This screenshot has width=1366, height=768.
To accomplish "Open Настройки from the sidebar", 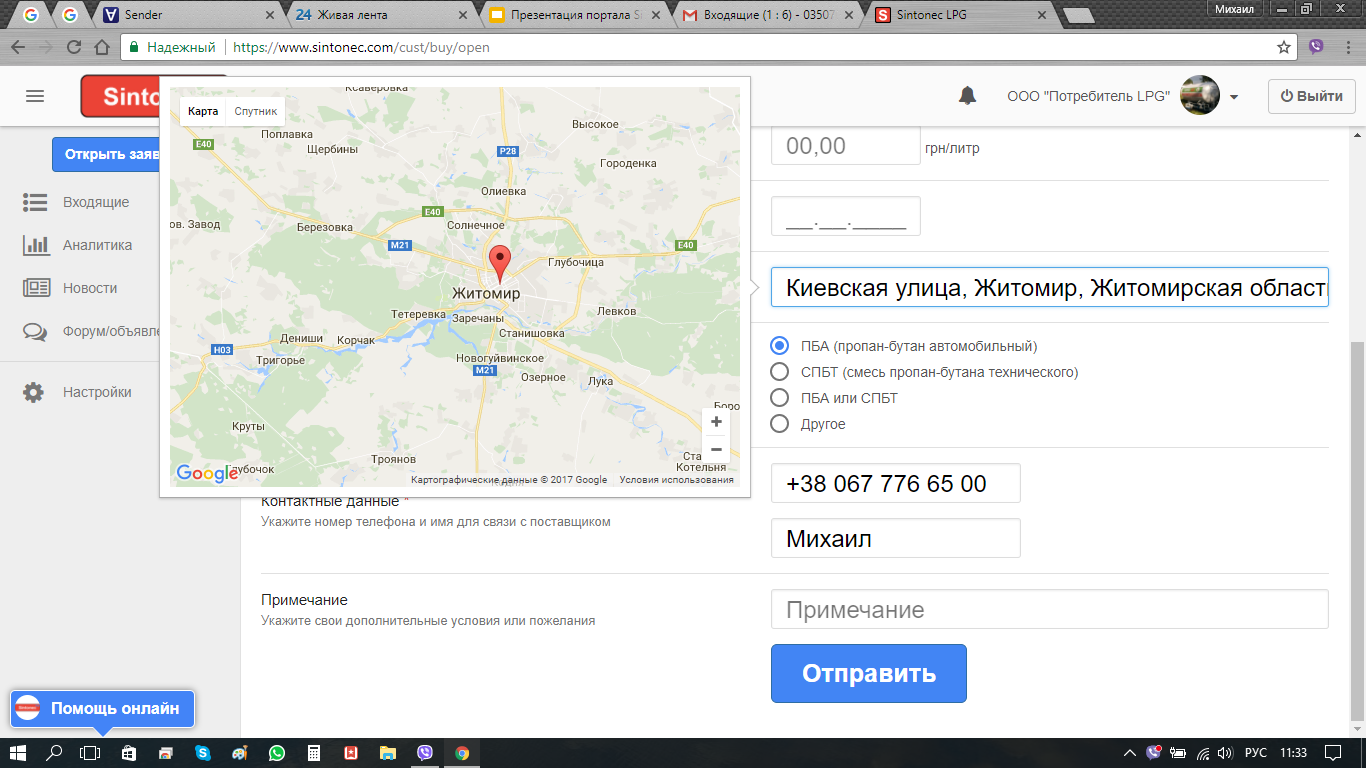I will 96,392.
